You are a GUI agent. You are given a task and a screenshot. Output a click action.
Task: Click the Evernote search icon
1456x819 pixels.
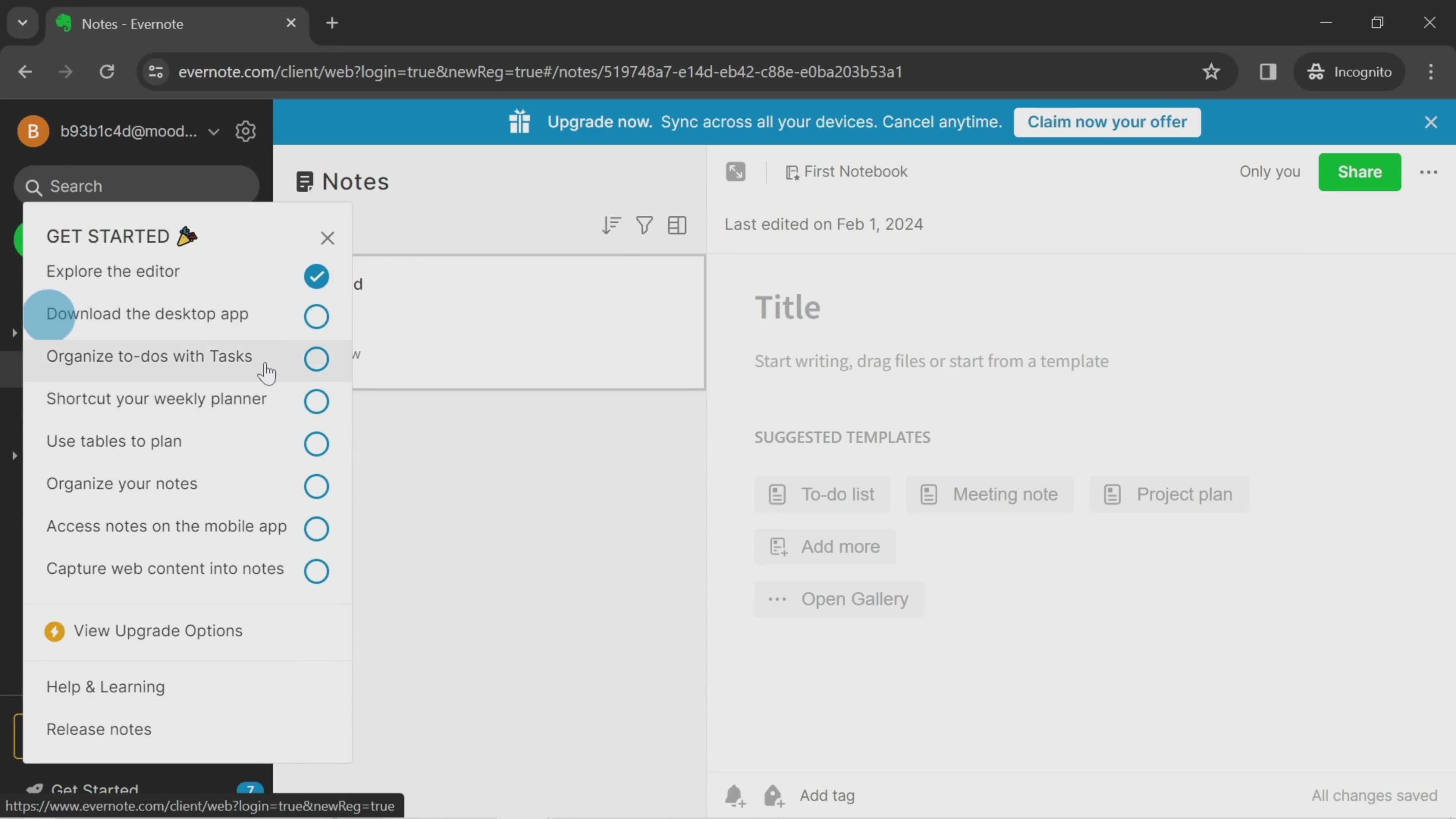(x=33, y=187)
